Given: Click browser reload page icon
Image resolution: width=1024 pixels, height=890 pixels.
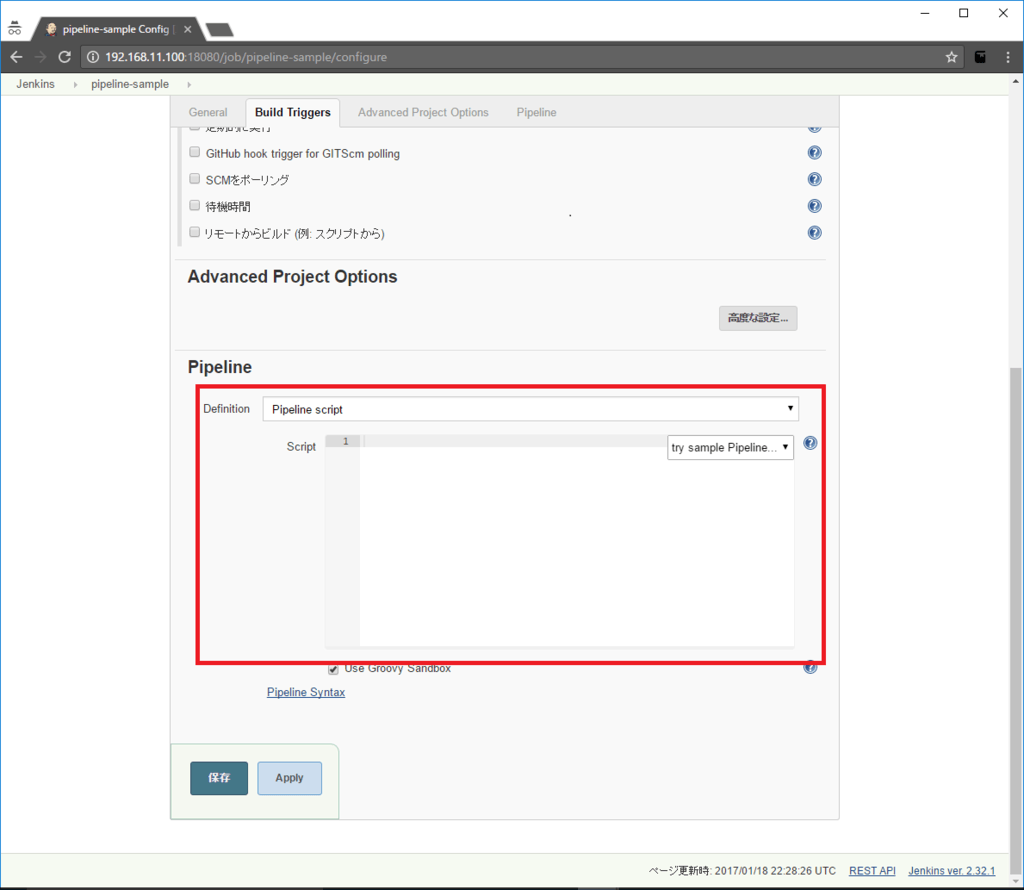Looking at the screenshot, I should (65, 57).
